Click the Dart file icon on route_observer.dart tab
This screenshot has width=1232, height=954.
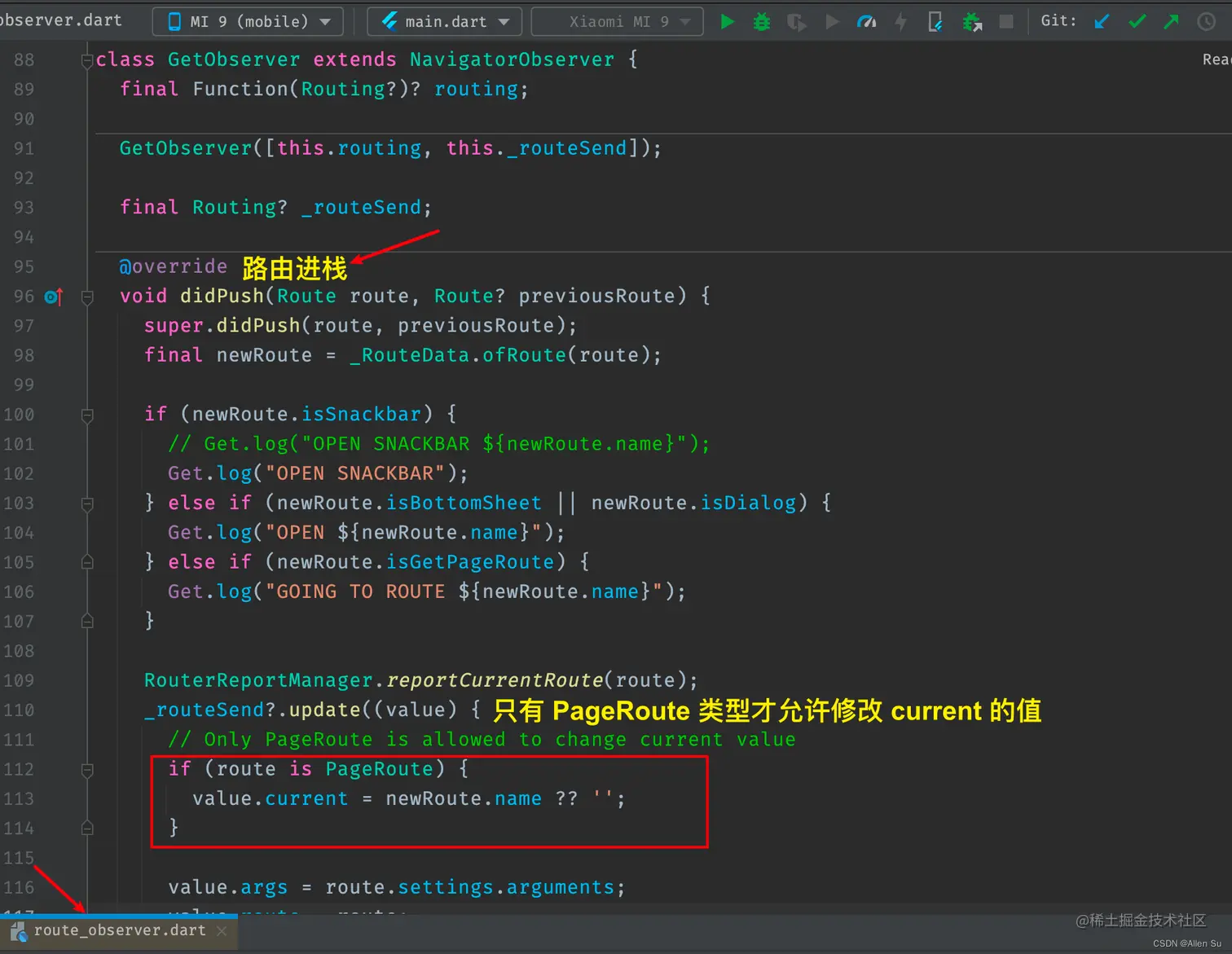tap(18, 931)
